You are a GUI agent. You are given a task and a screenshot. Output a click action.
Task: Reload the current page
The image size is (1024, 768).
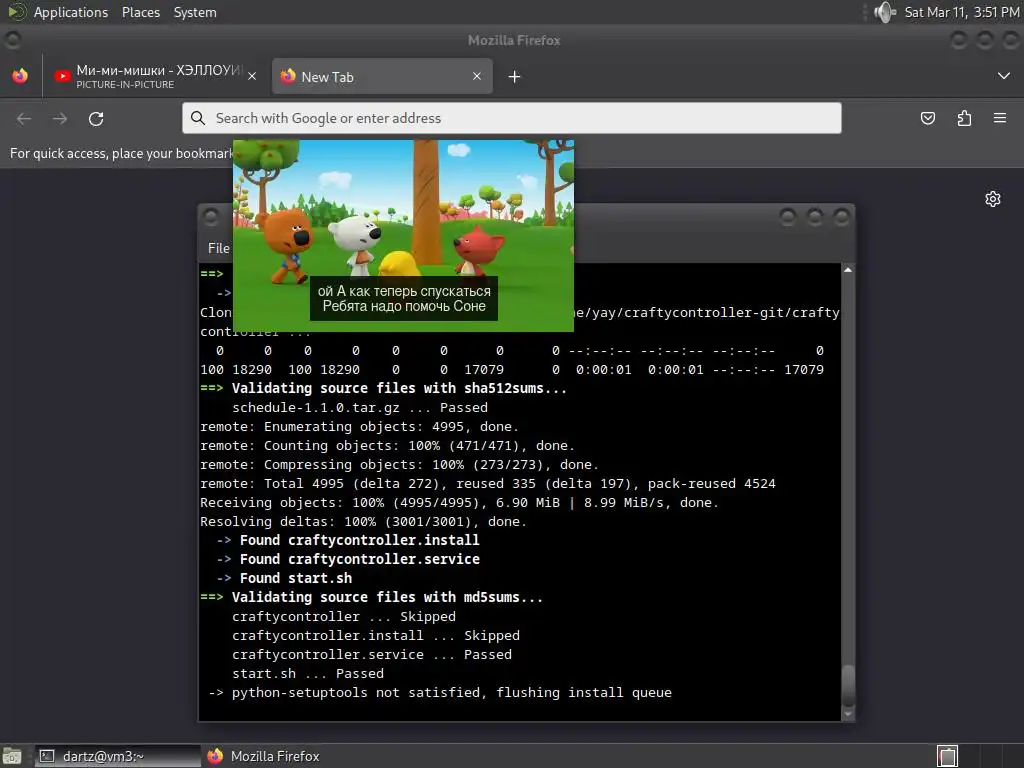click(96, 119)
